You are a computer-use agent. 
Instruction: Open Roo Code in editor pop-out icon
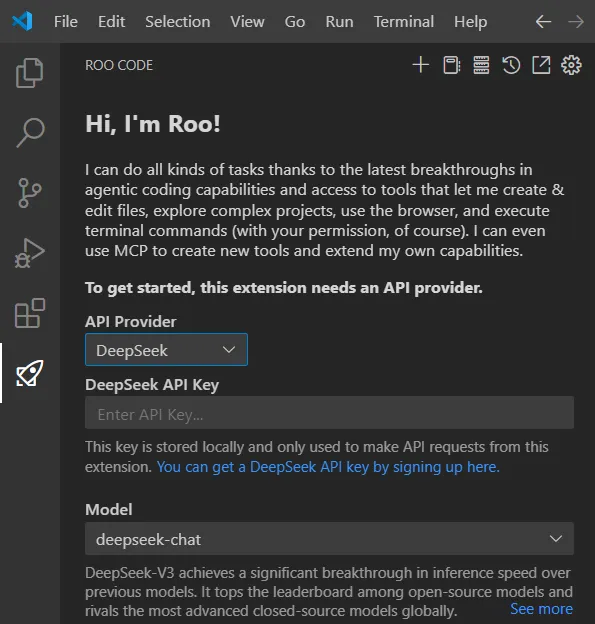[541, 65]
